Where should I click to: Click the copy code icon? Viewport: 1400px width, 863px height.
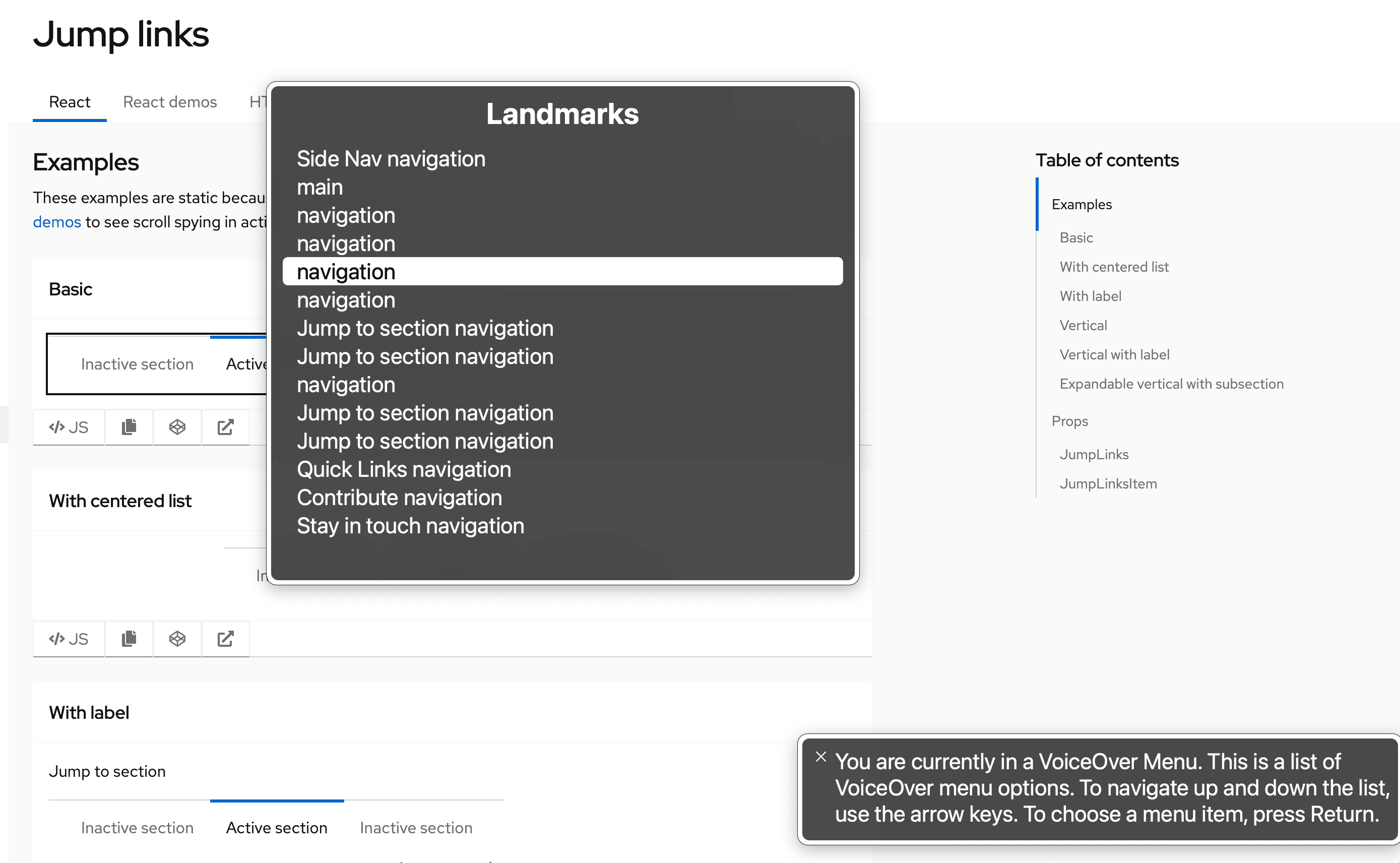(x=128, y=426)
